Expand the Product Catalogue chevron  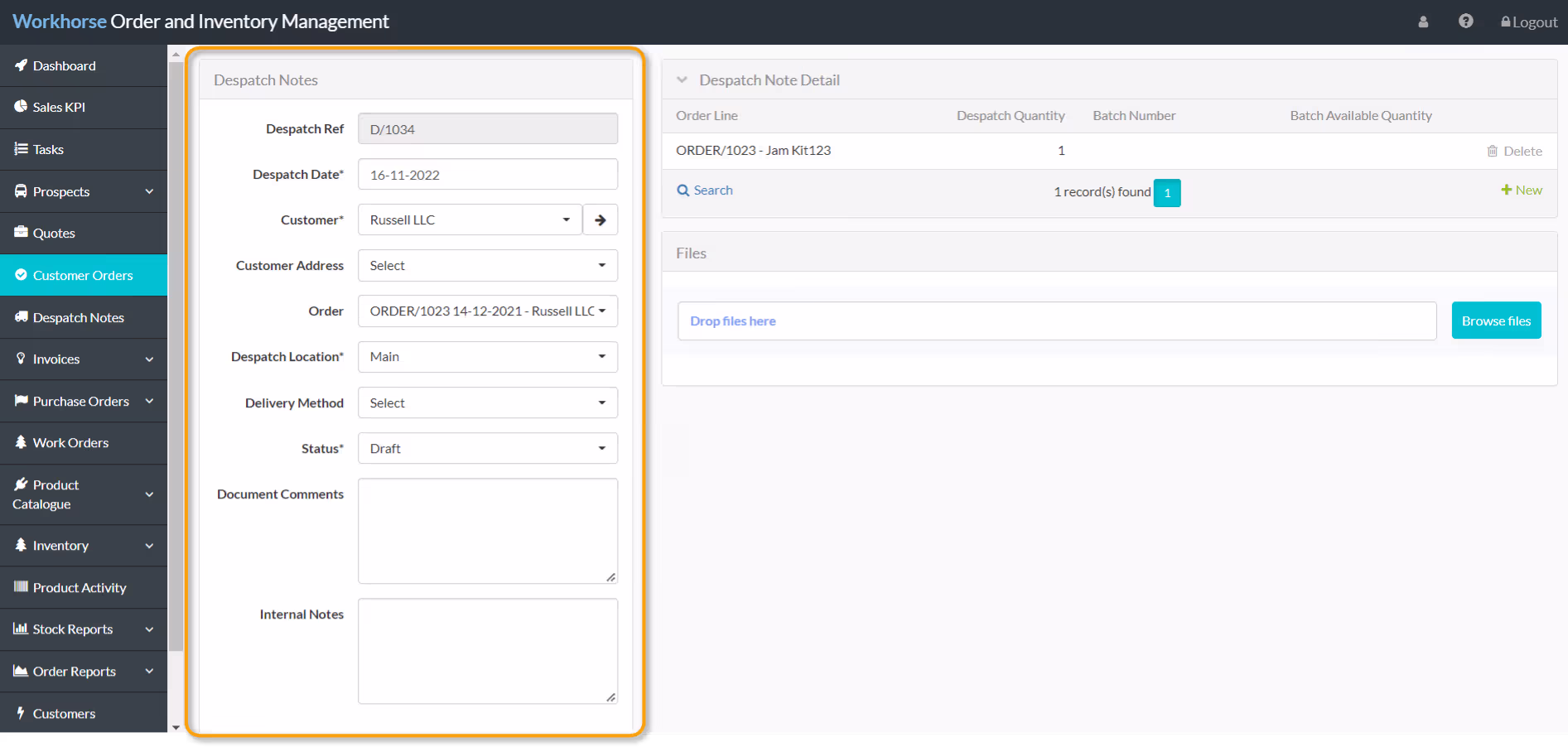(x=150, y=494)
